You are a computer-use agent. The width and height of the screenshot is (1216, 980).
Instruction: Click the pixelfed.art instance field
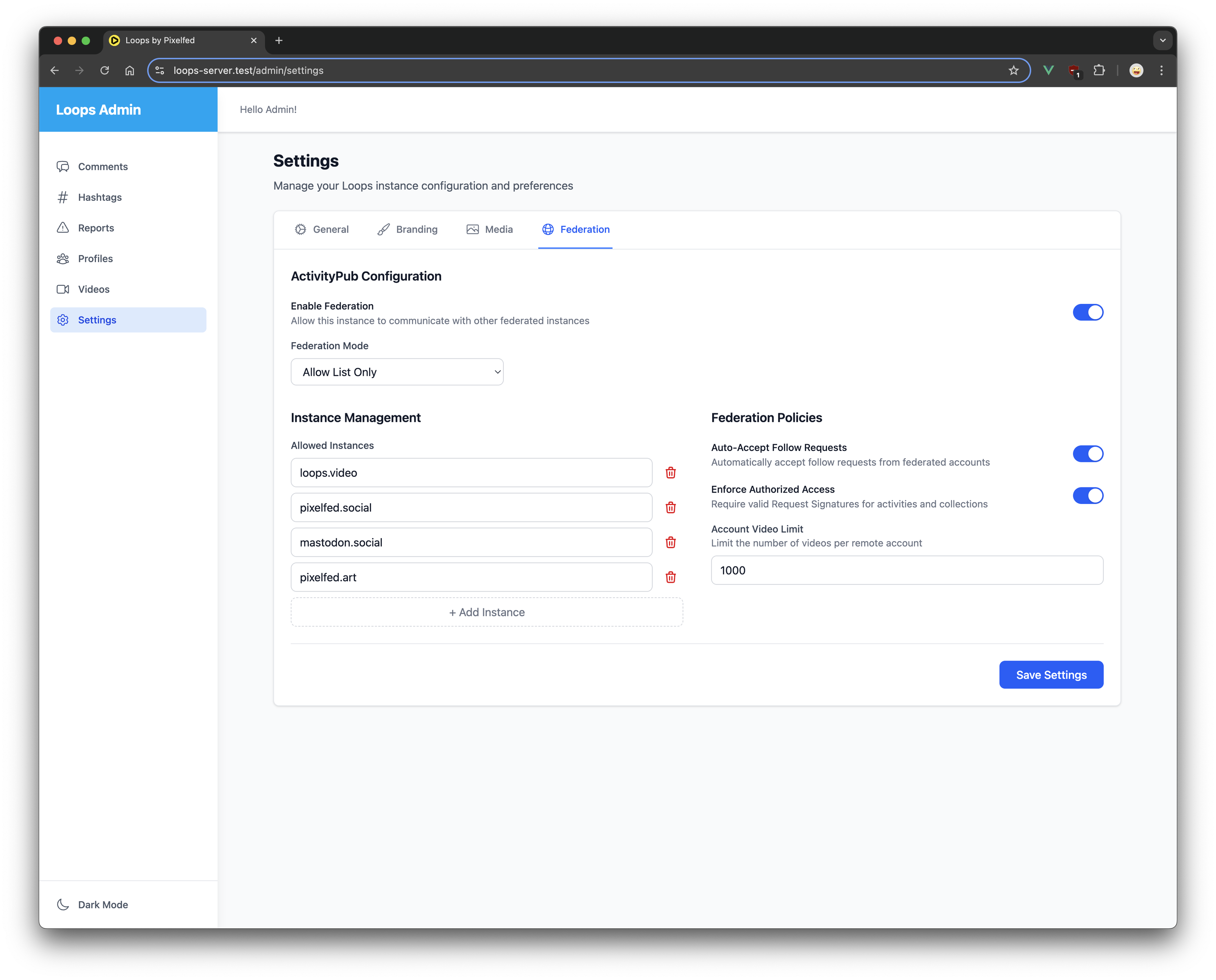(472, 577)
